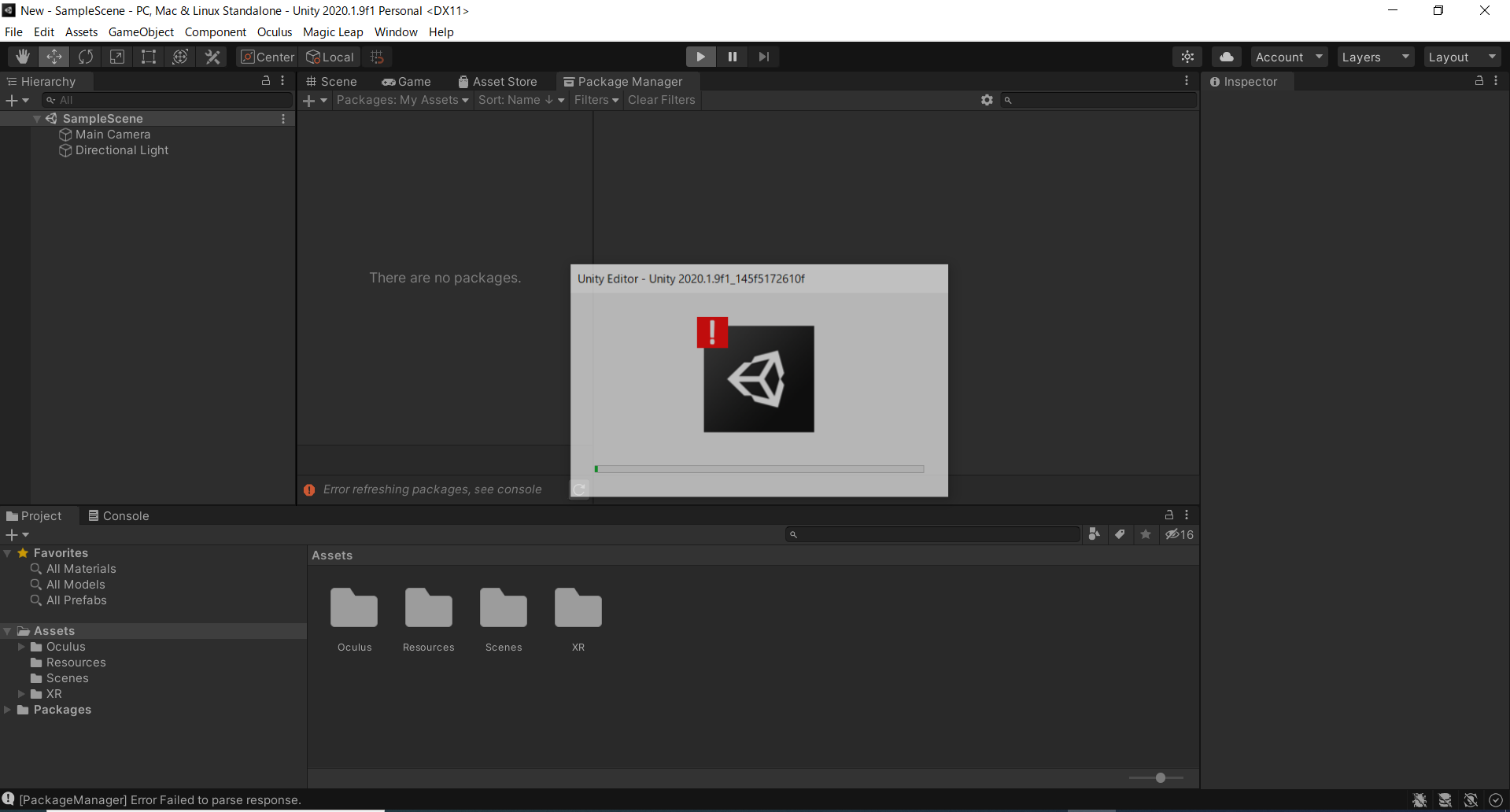Open the Filters dropdown
The height and width of the screenshot is (812, 1510).
[x=596, y=100]
